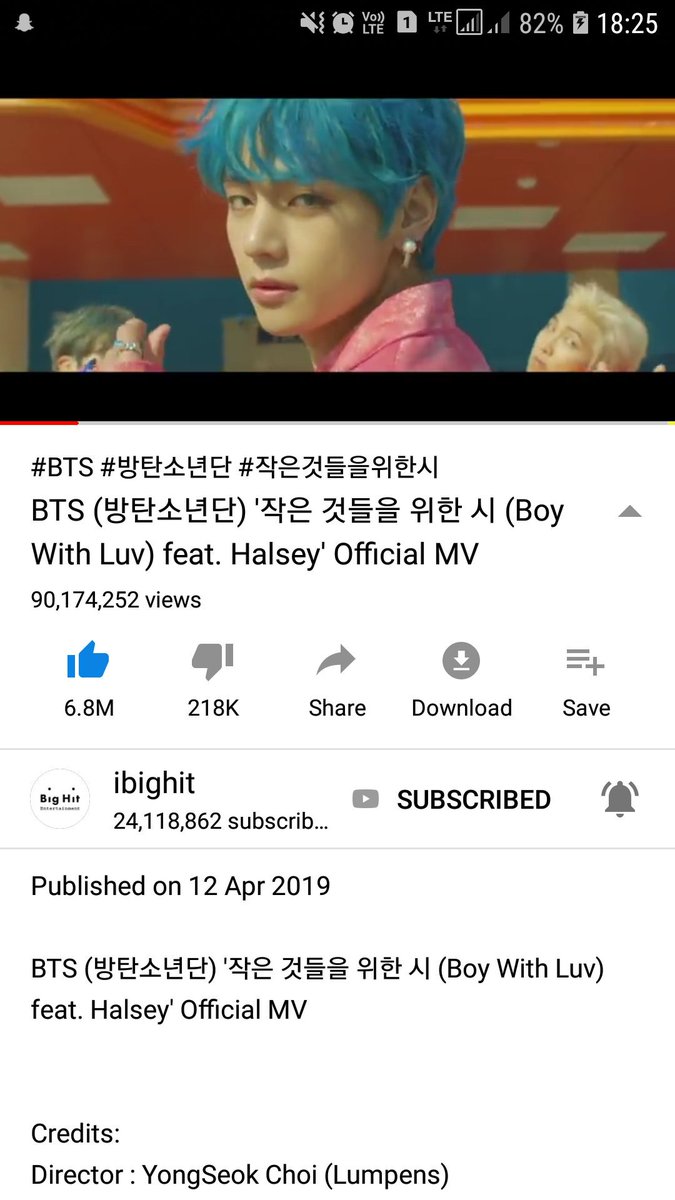Screen dimensions: 675x1200
Task: Tap the battery 82% status indicator
Action: pos(555,23)
